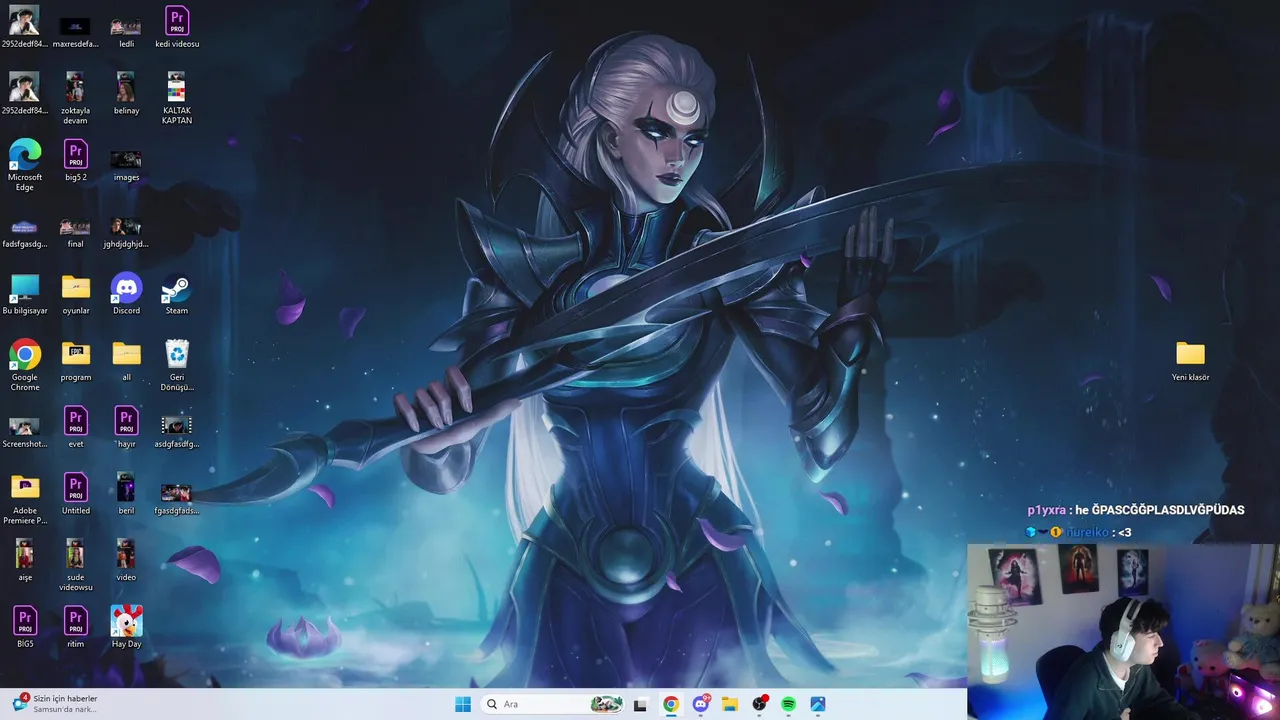The image size is (1280, 720).
Task: Select the asdgfasdfg... video thumbnail
Action: [176, 430]
